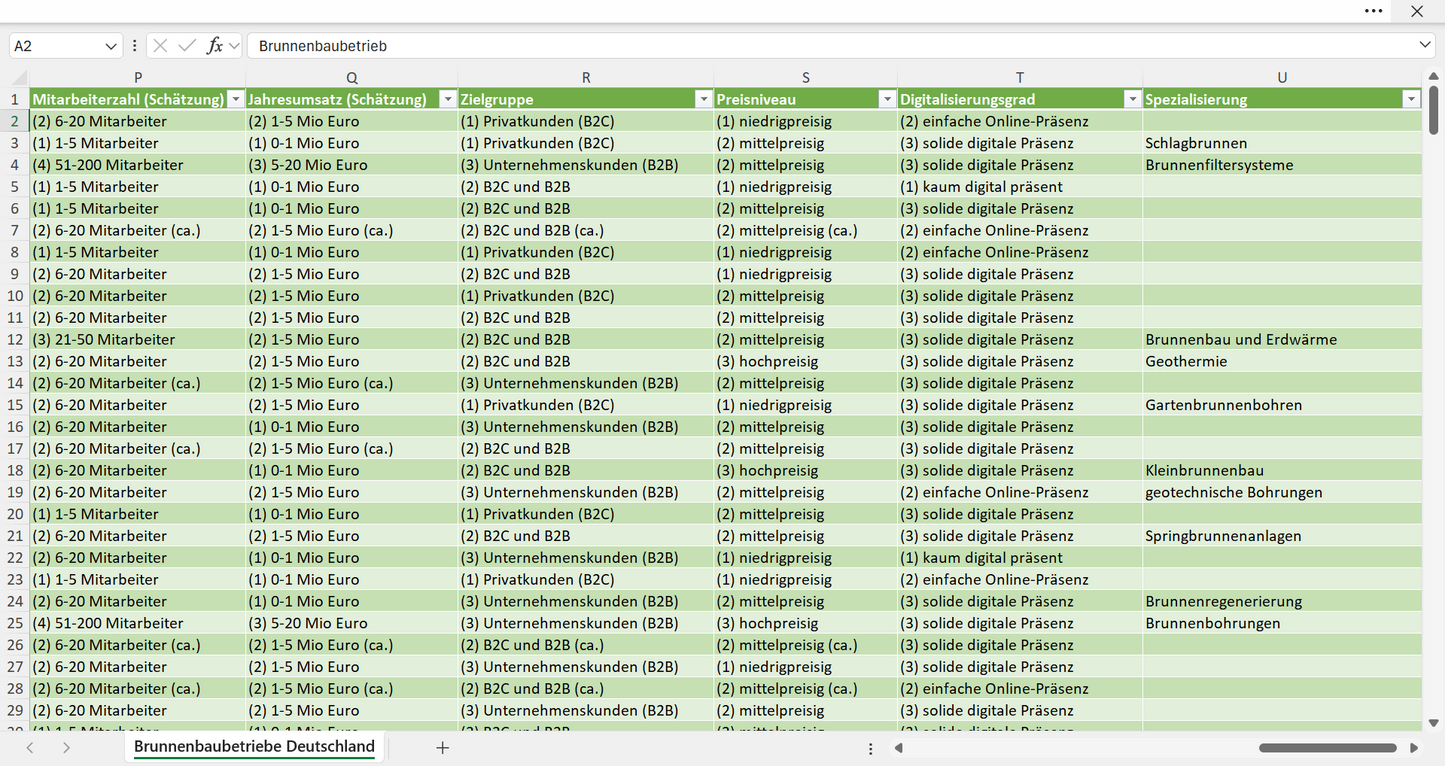Click the previous sheet navigation arrow
This screenshot has height=766, width=1445.
click(x=30, y=748)
